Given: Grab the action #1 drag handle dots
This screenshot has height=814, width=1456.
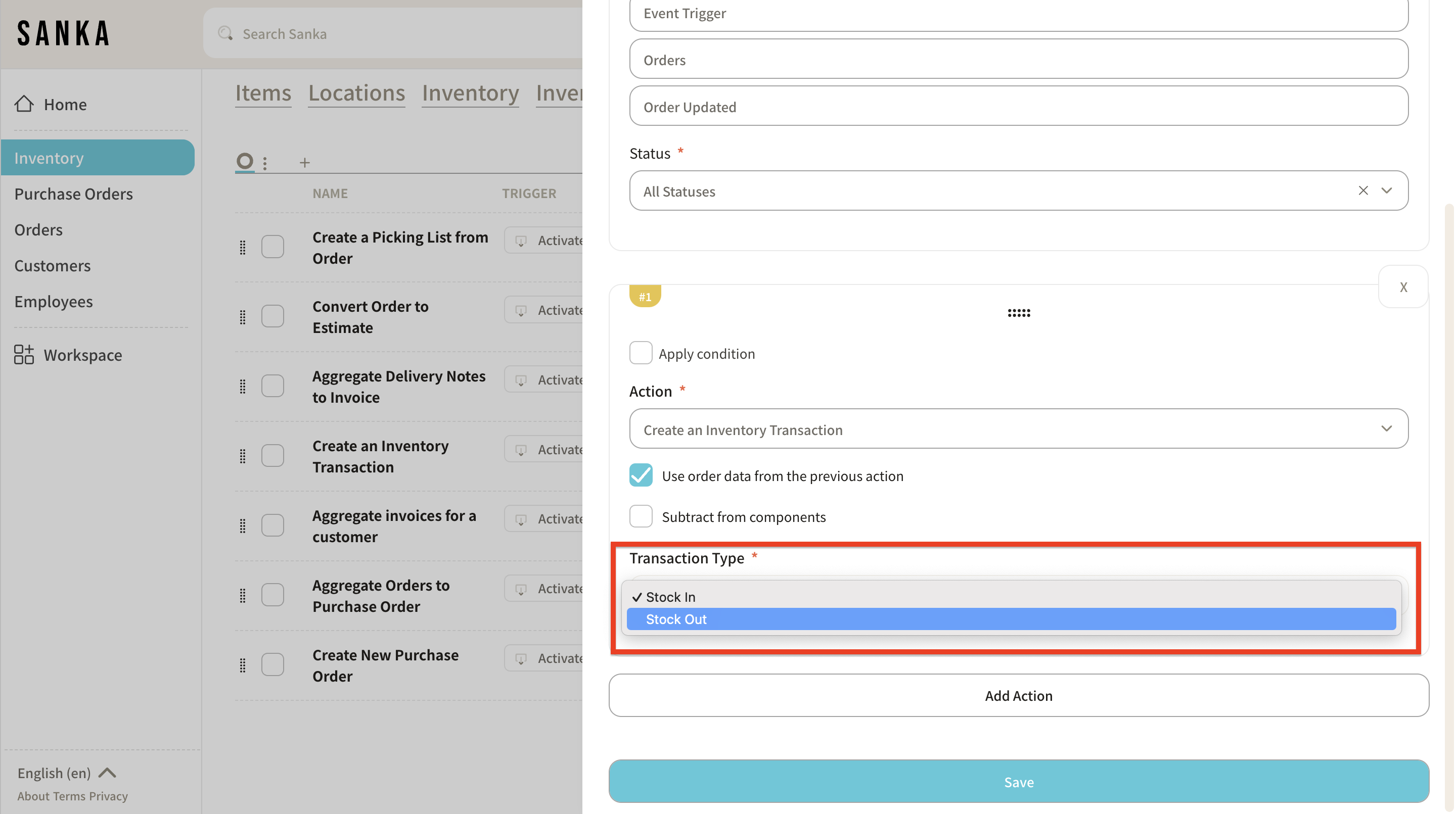Looking at the screenshot, I should point(1019,313).
